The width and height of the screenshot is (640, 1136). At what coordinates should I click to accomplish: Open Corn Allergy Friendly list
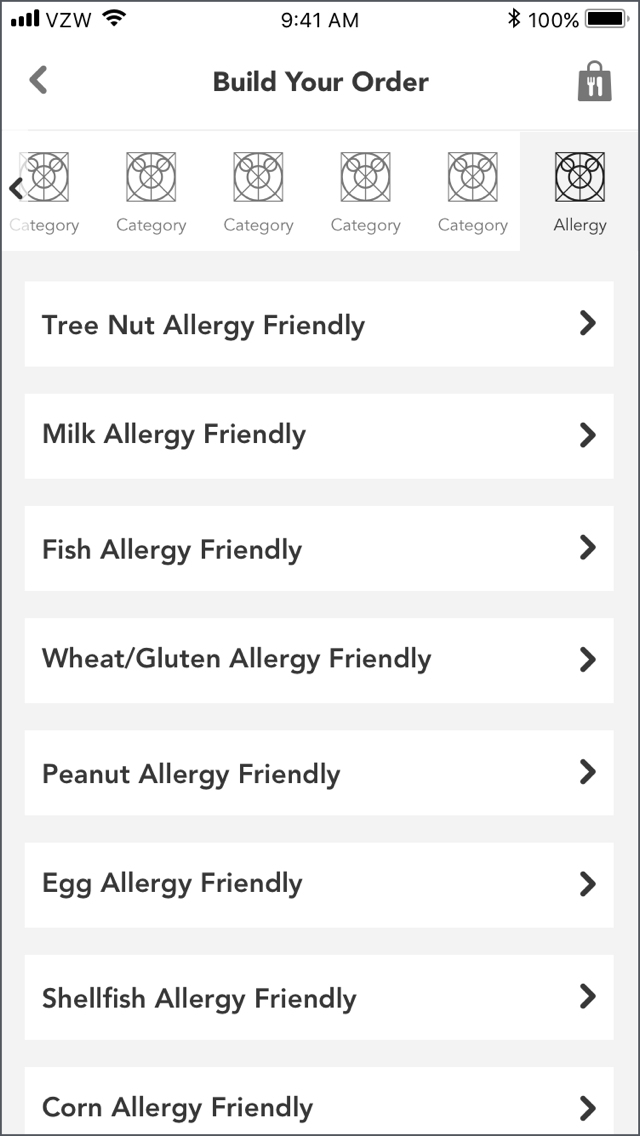tap(318, 1105)
